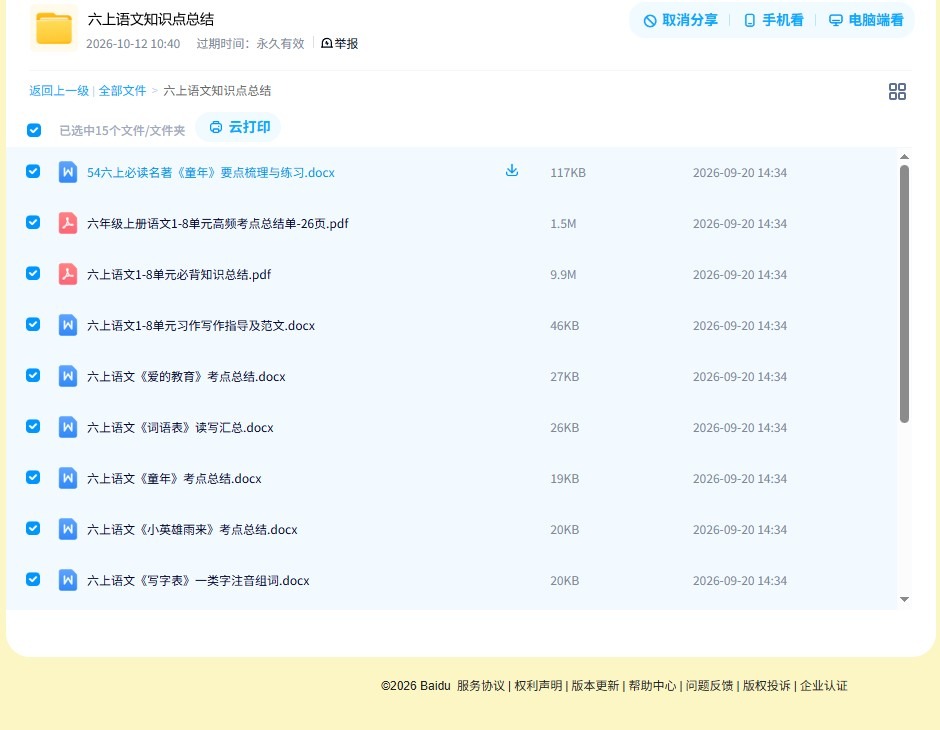Click PDF icon of 高频考点总结单-26页 file
Screen dimensions: 940x730
point(68,223)
